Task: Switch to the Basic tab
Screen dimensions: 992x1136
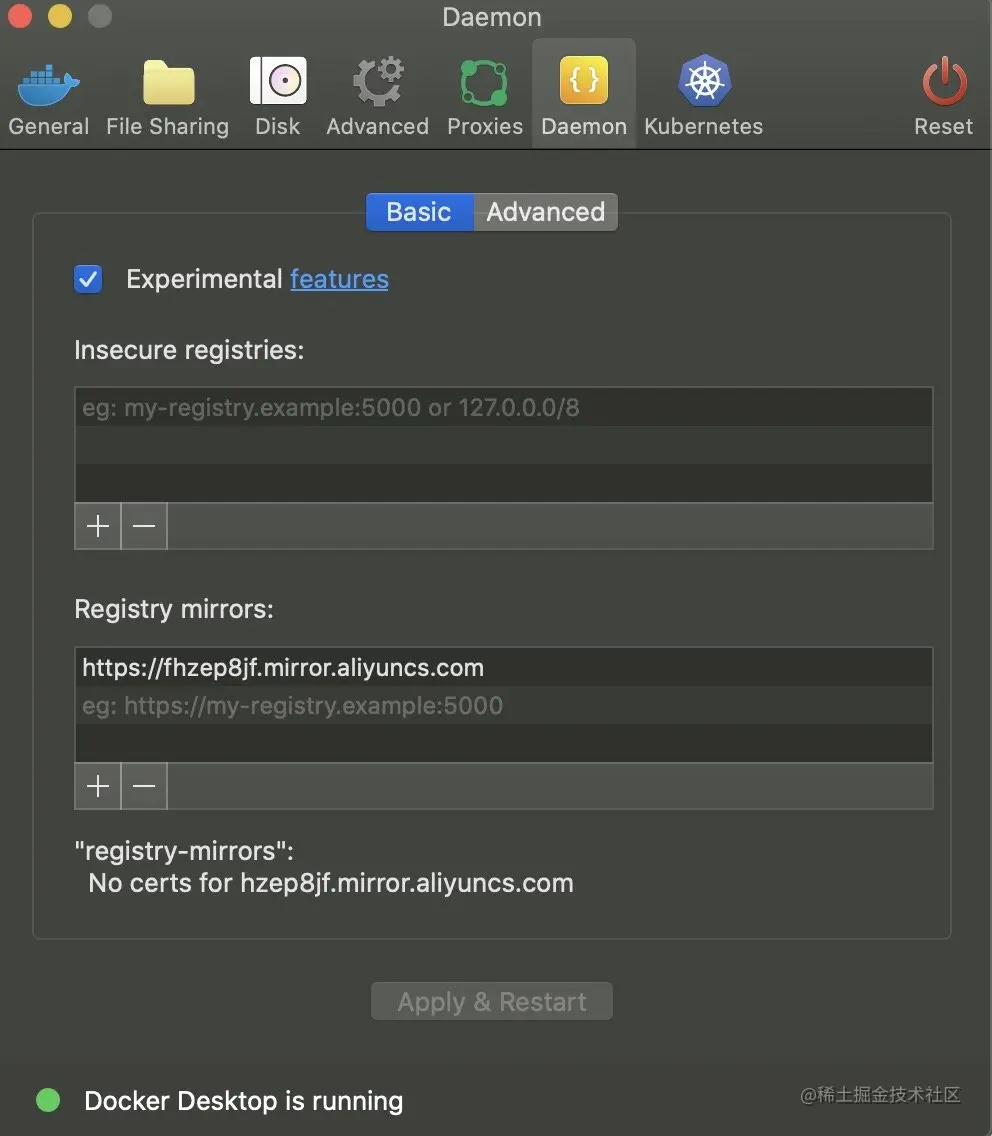Action: click(420, 212)
